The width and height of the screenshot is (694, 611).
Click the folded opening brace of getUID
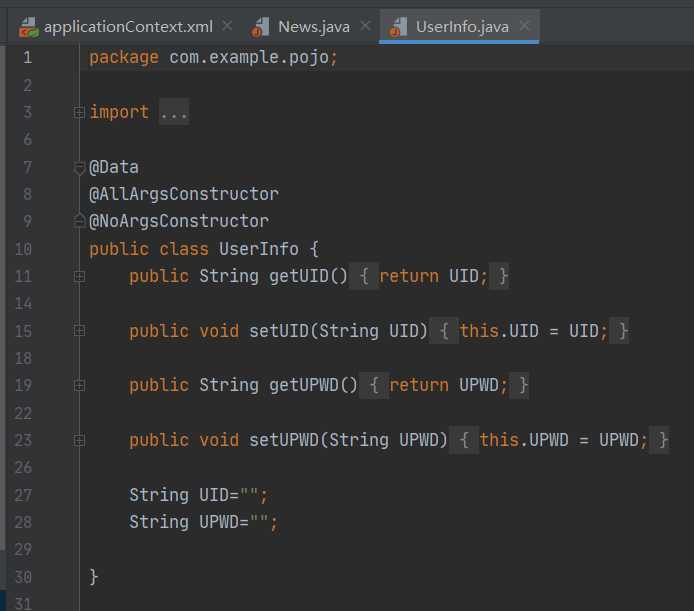(364, 276)
